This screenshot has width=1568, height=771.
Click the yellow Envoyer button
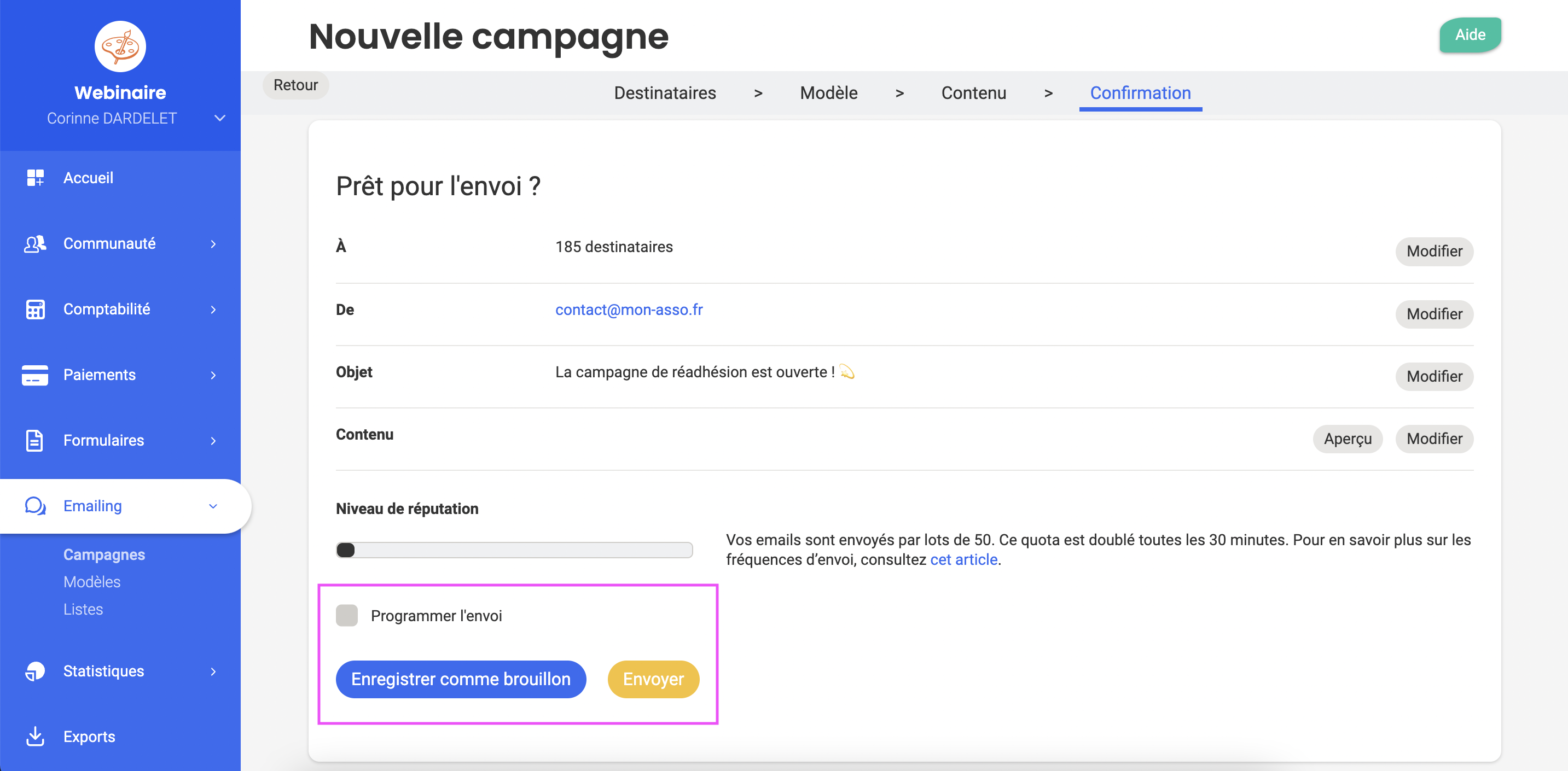653,679
